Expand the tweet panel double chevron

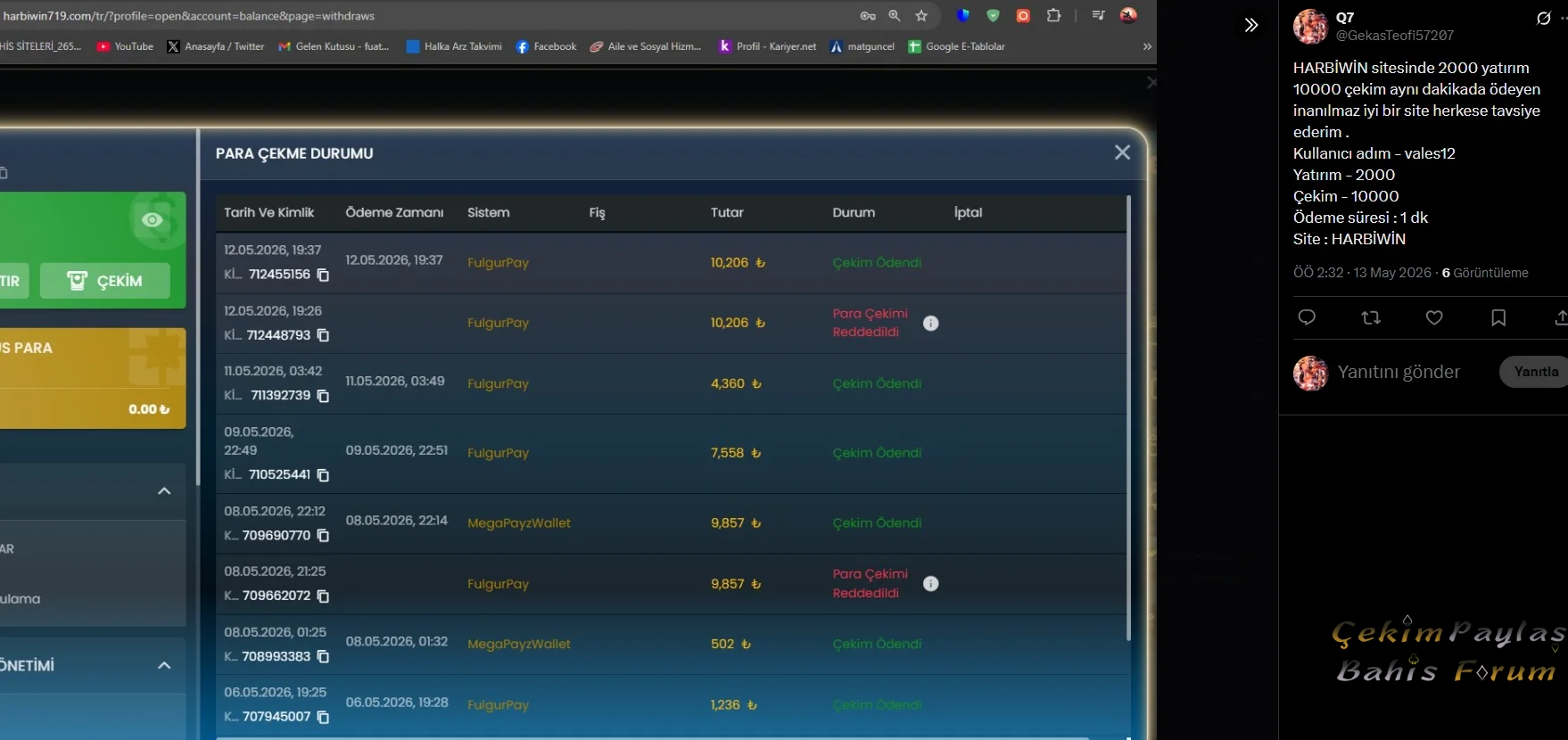(x=1251, y=25)
